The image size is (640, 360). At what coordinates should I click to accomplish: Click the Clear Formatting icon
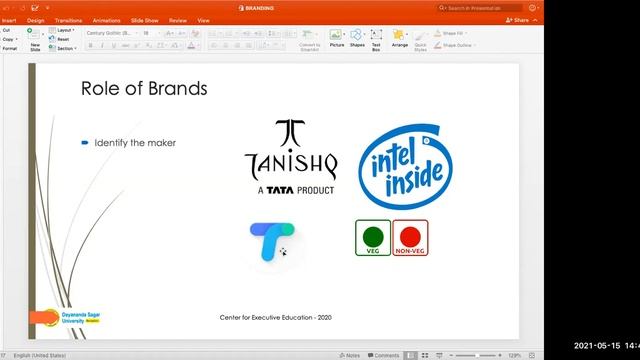(196, 33)
